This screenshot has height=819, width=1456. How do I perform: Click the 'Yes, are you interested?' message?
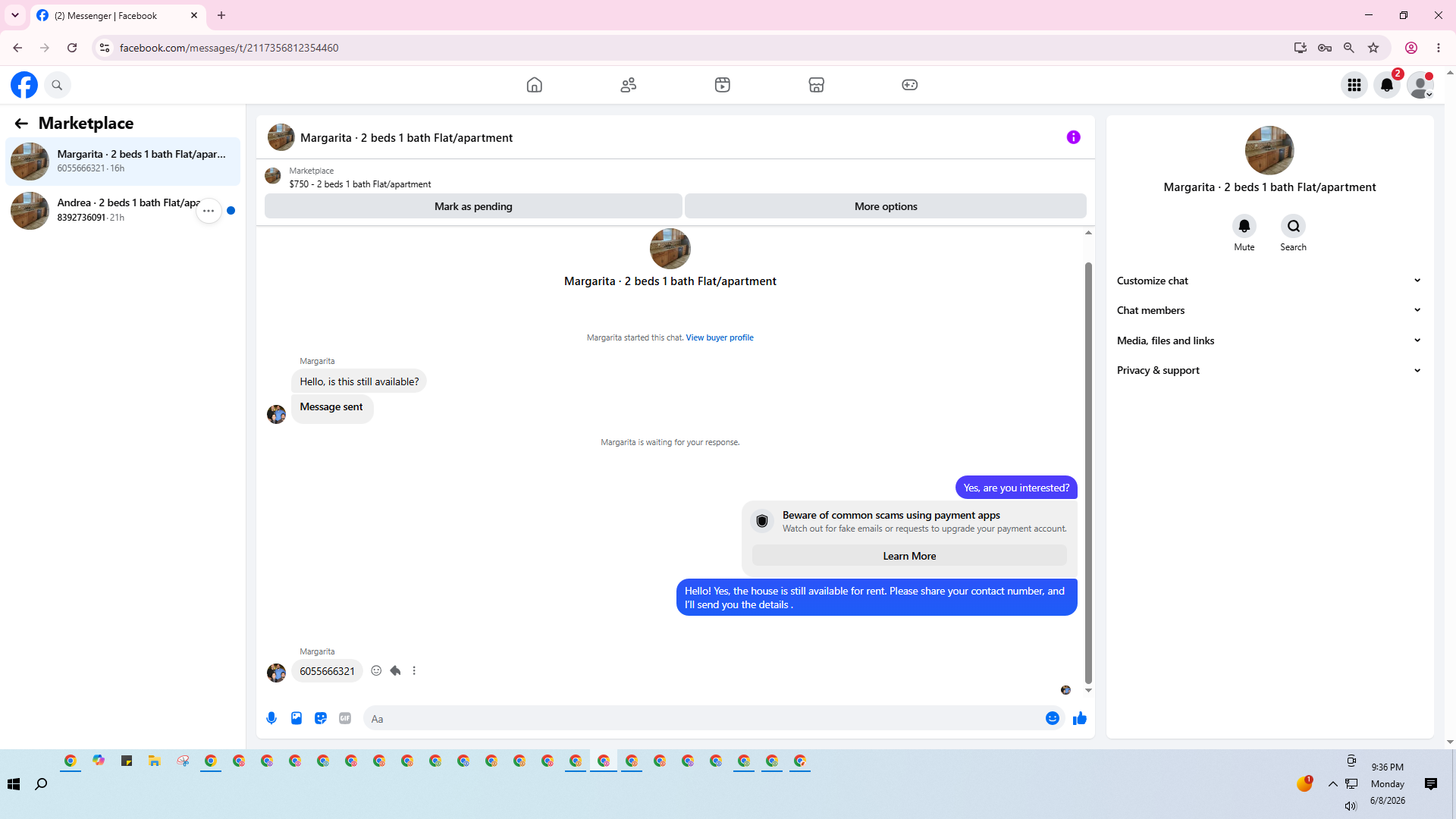(x=1016, y=488)
